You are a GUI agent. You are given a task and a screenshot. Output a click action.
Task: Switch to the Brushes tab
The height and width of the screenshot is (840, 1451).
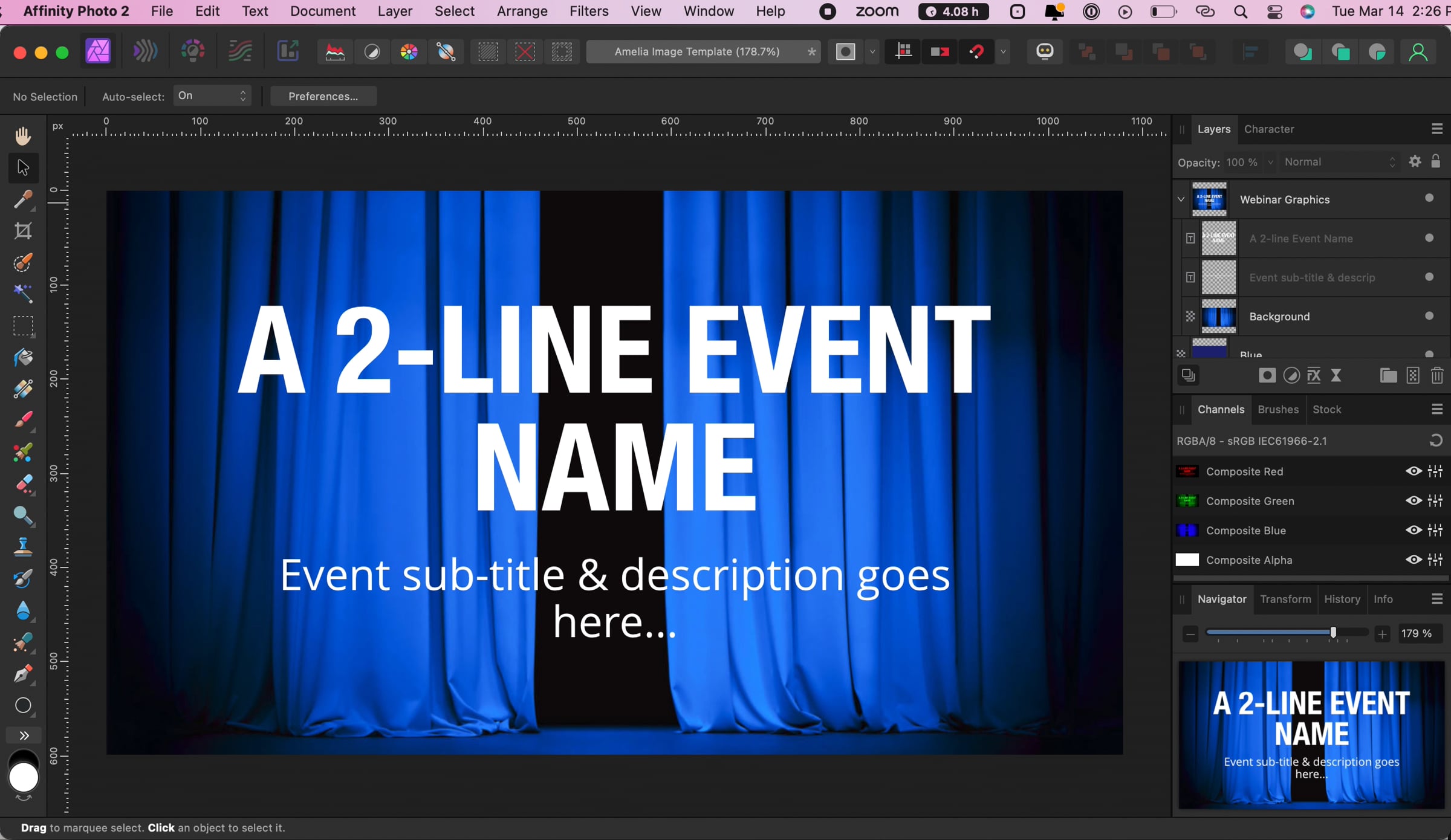1277,409
